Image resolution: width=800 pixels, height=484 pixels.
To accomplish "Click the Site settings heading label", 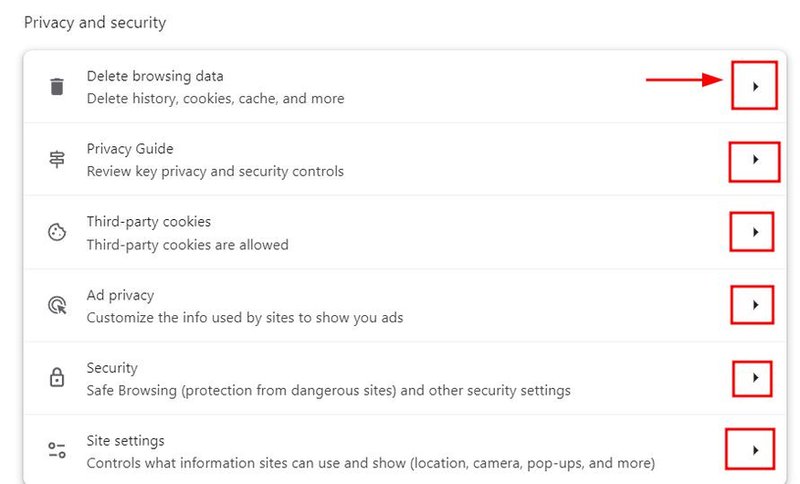I will click(x=126, y=441).
